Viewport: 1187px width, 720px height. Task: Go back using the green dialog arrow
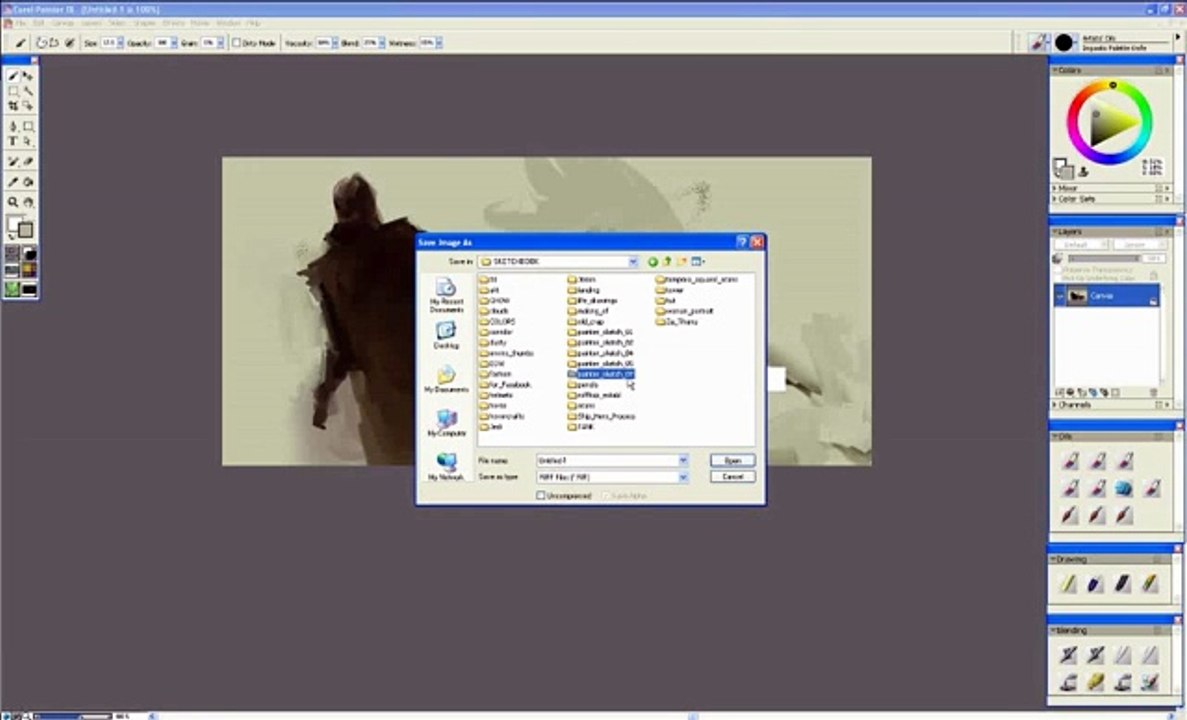click(652, 261)
